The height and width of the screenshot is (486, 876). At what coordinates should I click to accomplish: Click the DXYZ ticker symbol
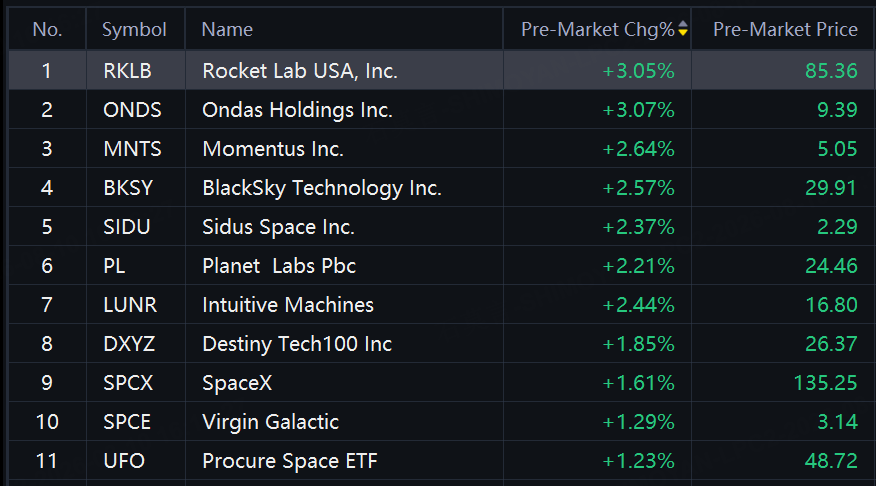click(x=129, y=344)
